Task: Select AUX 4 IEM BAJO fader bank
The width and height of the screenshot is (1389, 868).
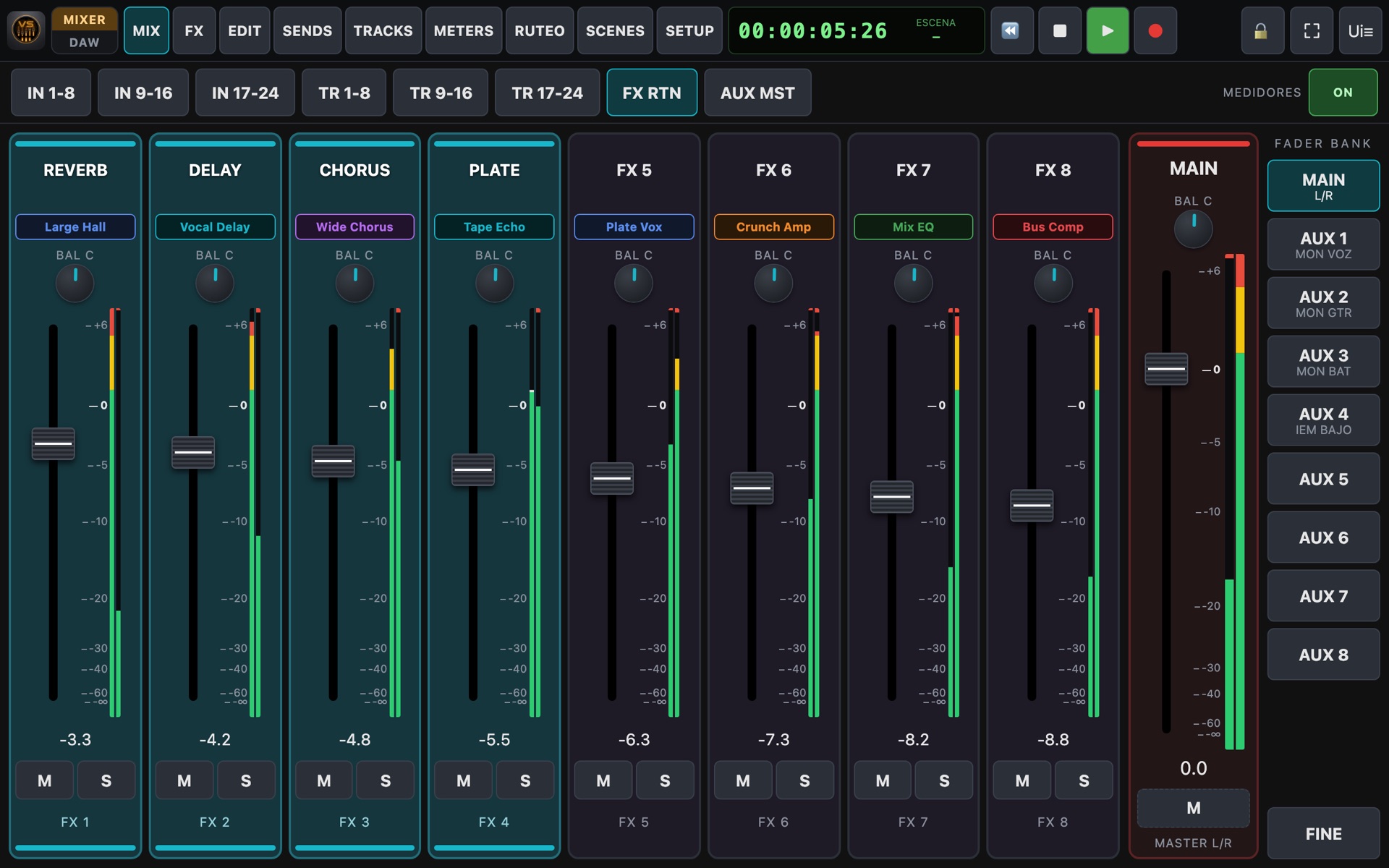Action: click(x=1323, y=420)
